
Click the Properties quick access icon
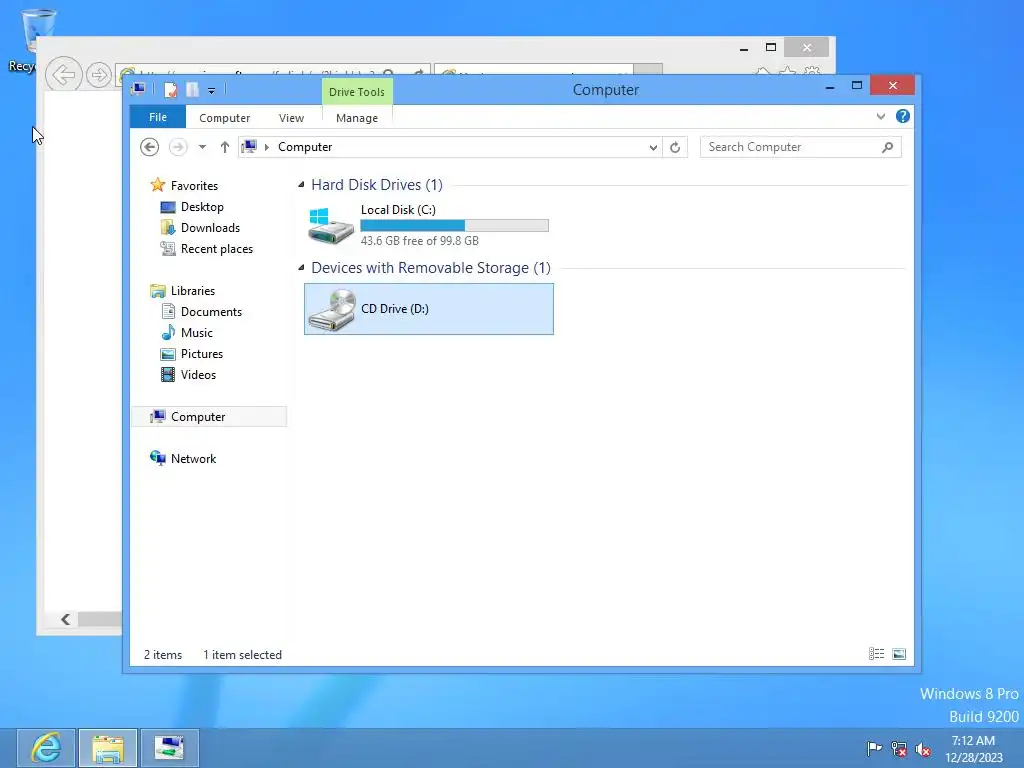click(x=170, y=90)
